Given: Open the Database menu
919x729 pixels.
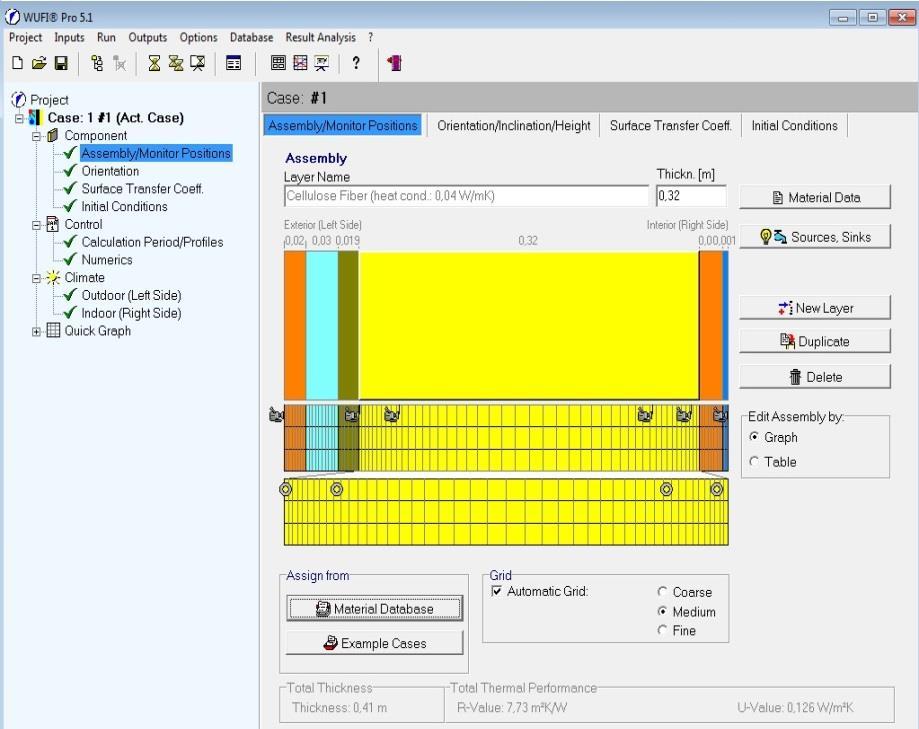Looking at the screenshot, I should [251, 38].
